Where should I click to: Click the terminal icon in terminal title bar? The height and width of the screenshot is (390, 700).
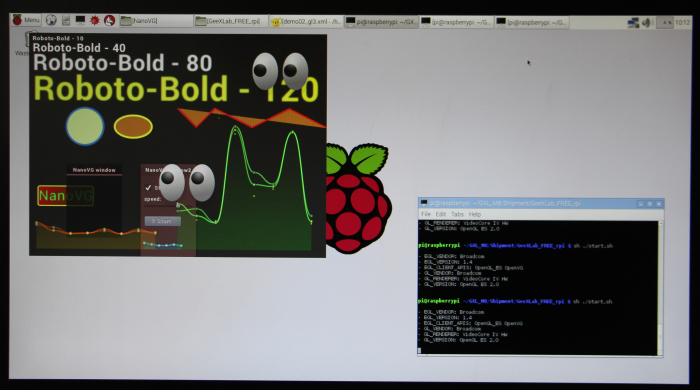click(424, 203)
